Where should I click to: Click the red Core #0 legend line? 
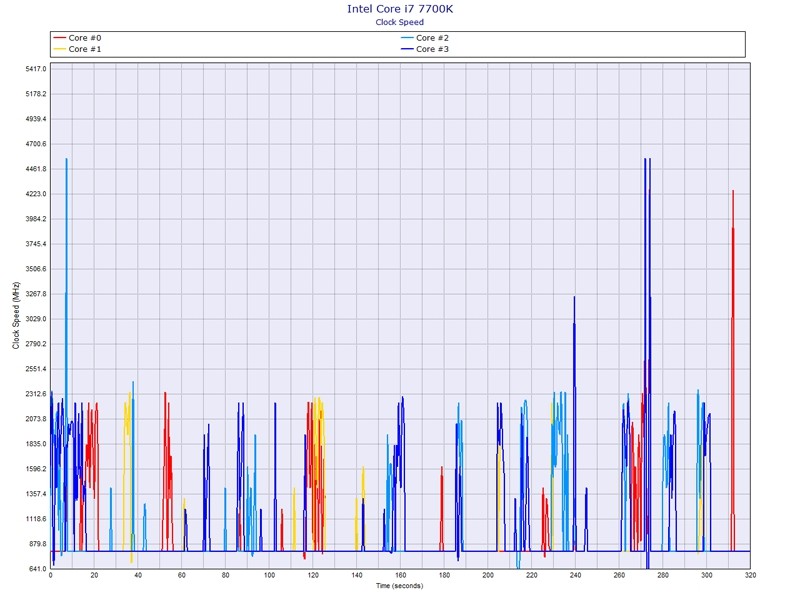point(59,38)
